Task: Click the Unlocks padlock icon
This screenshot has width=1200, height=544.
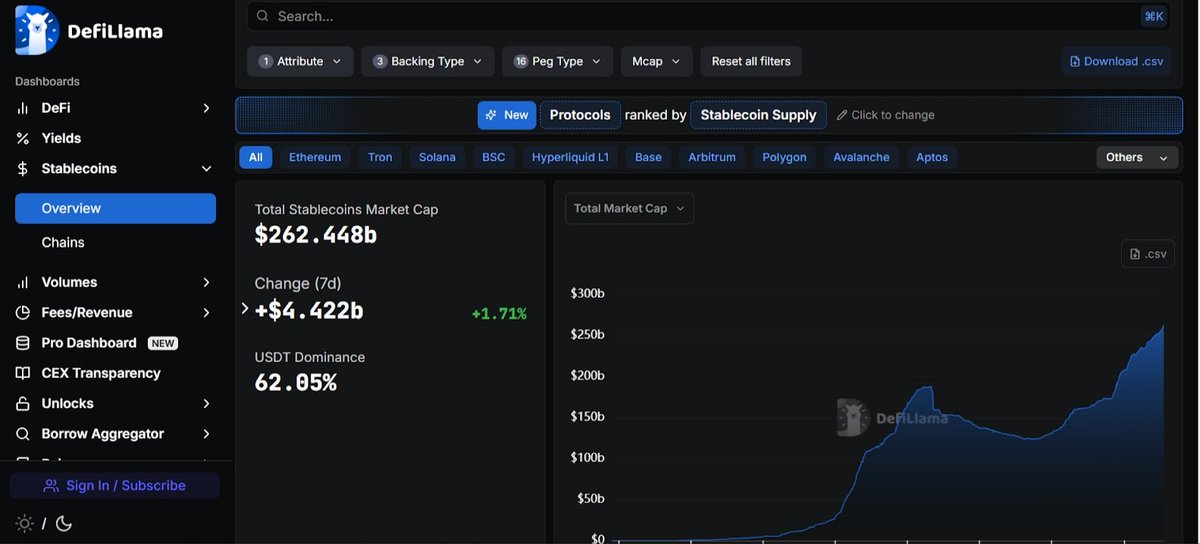Action: coord(23,404)
